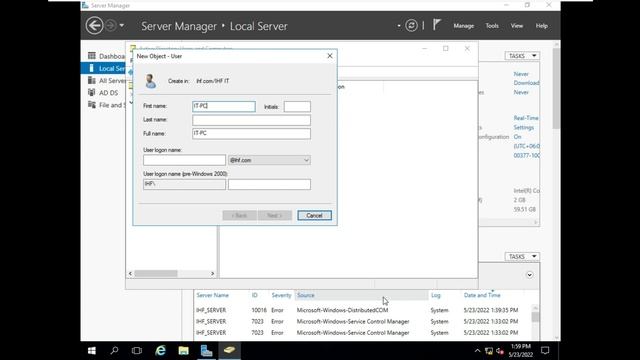Refresh Server Manager with the refresh icon
The height and width of the screenshot is (360, 640).
(x=411, y=26)
